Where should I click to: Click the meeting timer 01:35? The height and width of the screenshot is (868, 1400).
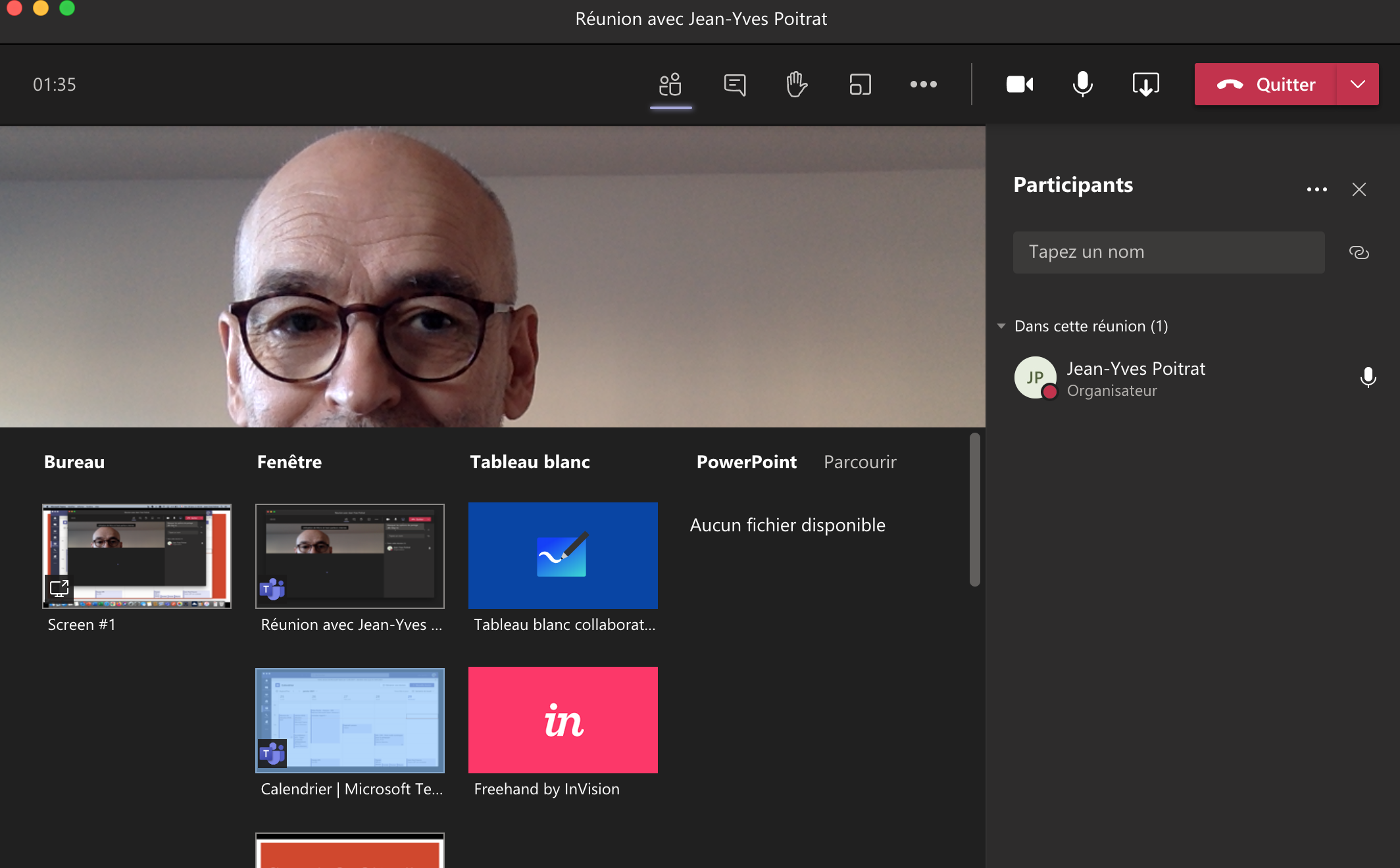[55, 84]
